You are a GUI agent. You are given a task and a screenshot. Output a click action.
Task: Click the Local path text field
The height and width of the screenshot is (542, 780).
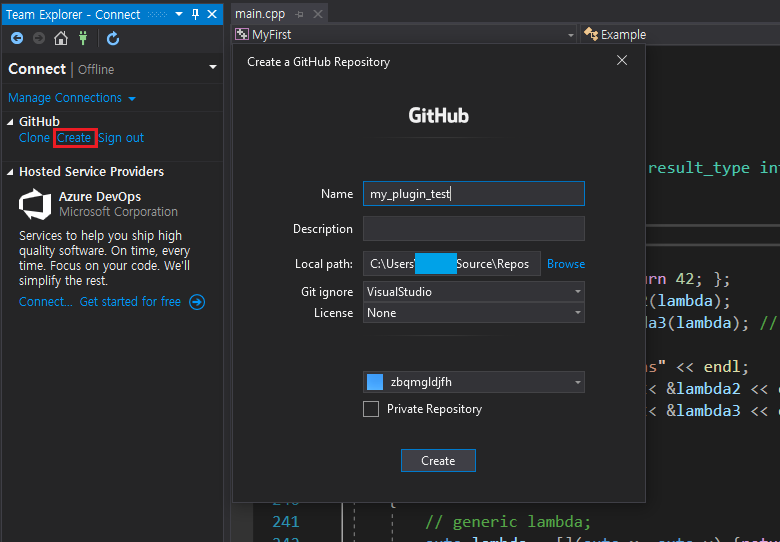click(x=452, y=264)
